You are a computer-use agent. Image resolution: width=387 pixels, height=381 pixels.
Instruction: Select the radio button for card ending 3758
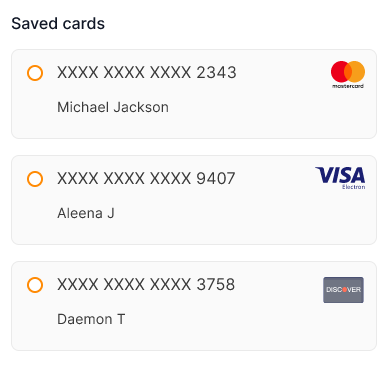(35, 285)
